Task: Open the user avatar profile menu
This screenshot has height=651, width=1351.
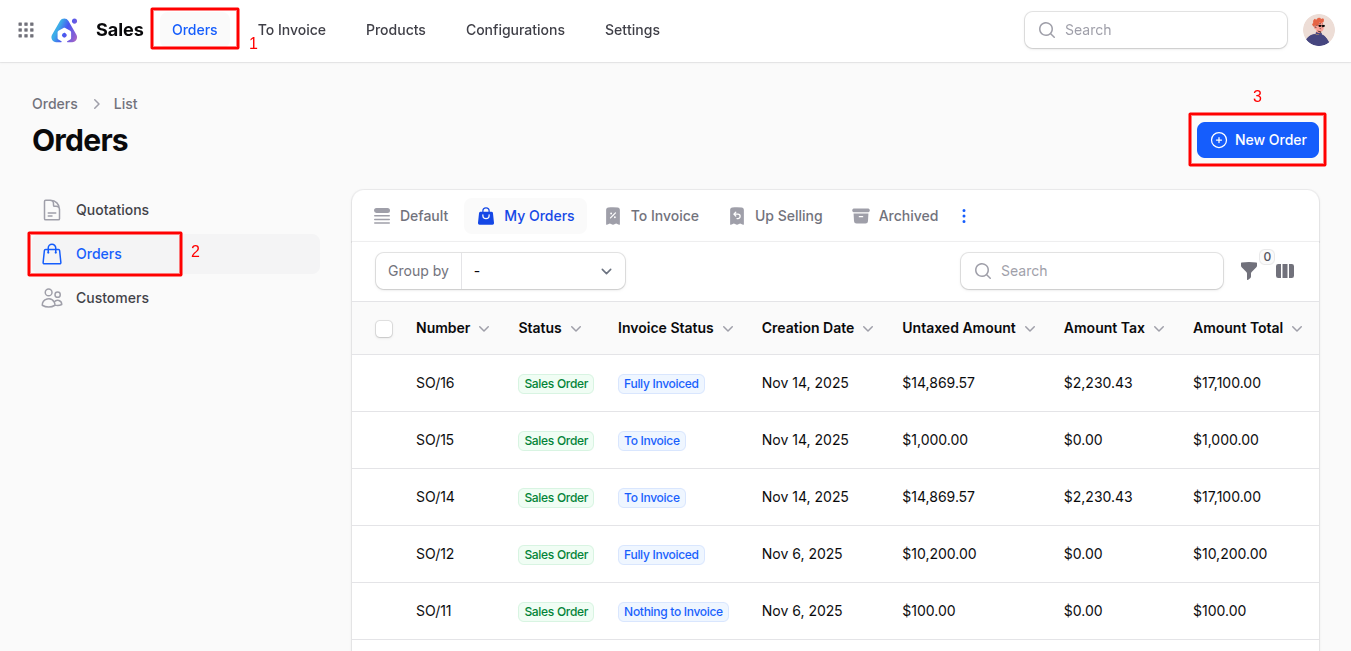Action: click(x=1318, y=30)
